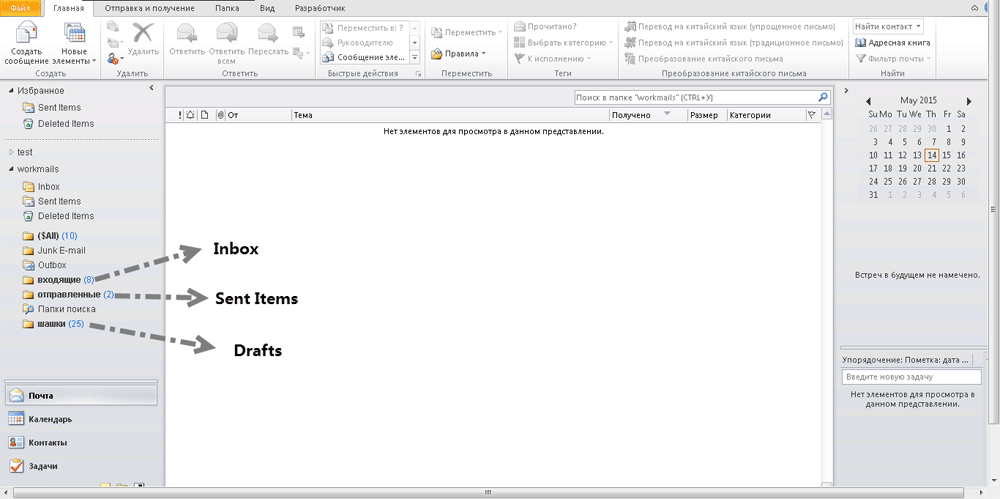
Task: Click the Переслать forward icon
Action: pyautogui.click(x=268, y=33)
